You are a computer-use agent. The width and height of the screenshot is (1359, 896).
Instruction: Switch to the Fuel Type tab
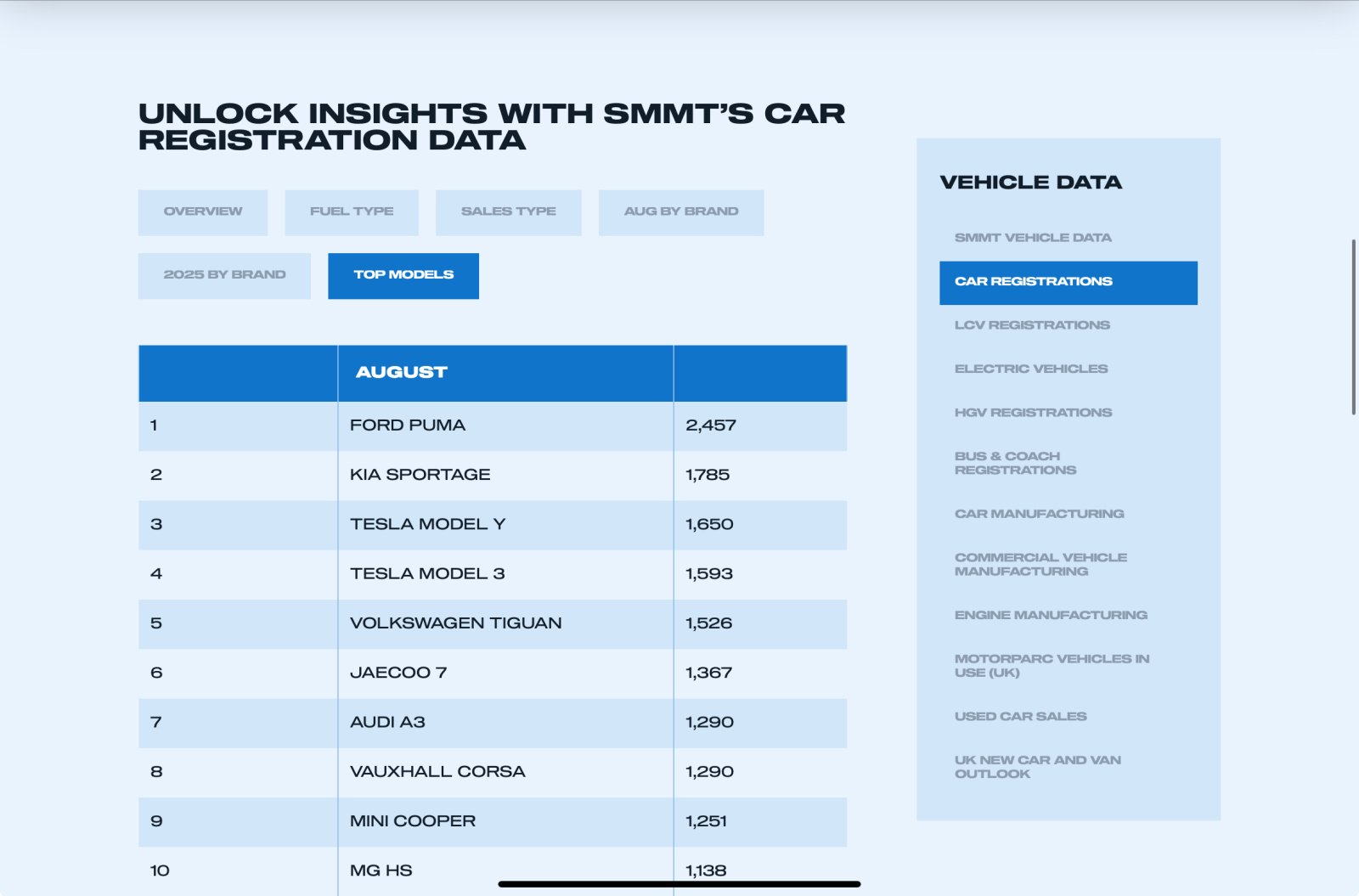[x=352, y=212]
